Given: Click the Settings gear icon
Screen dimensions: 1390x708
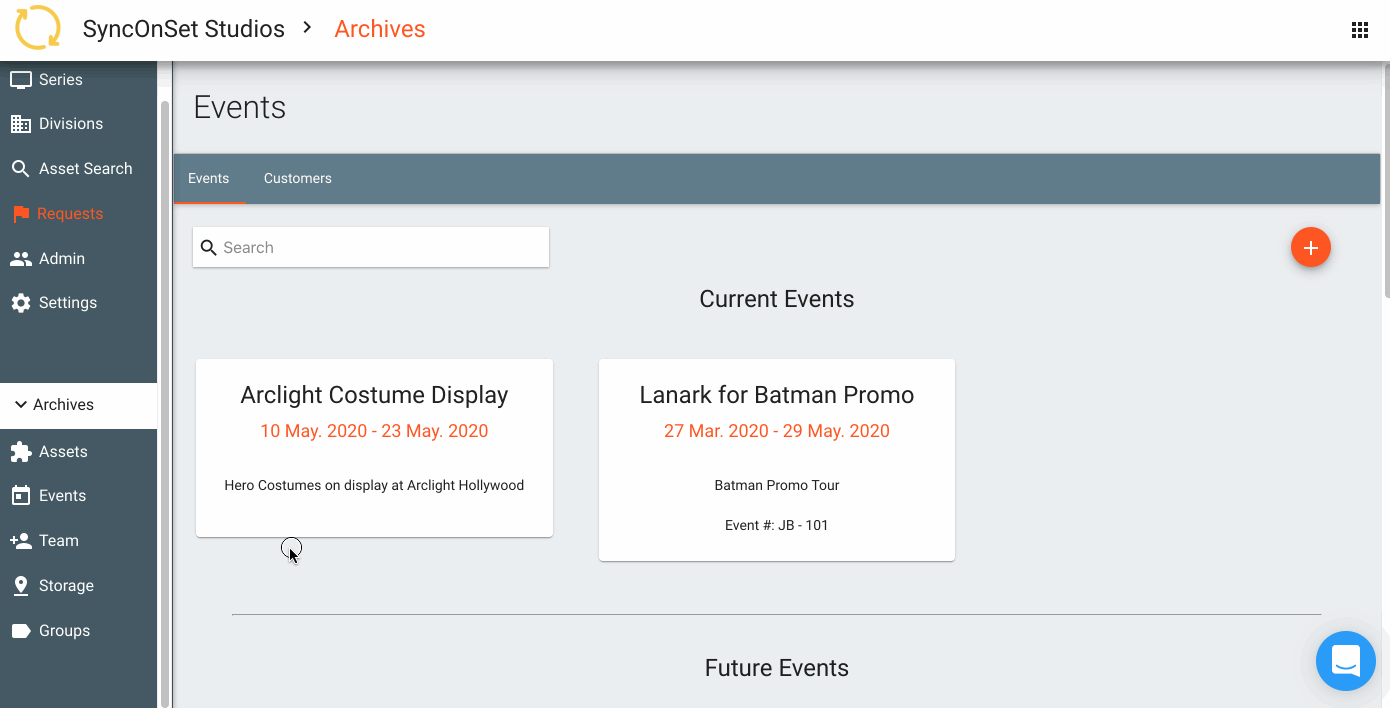Looking at the screenshot, I should point(20,303).
